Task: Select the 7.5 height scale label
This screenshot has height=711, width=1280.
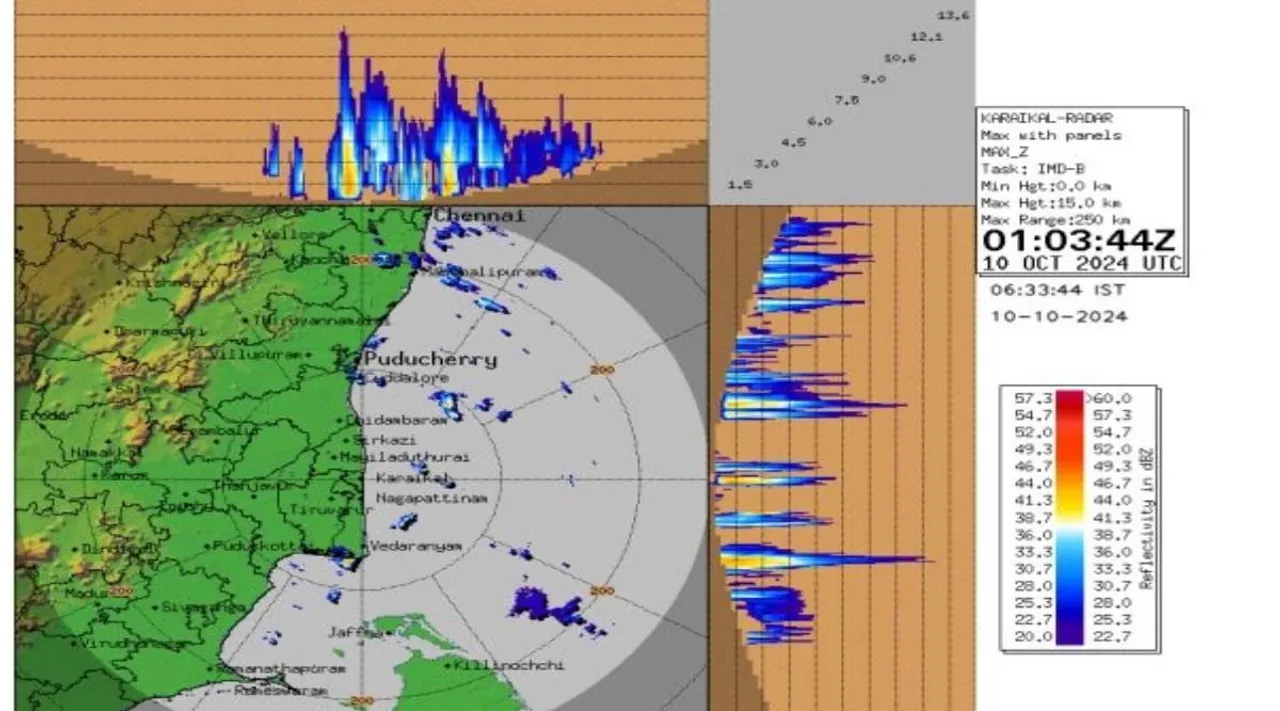Action: click(847, 100)
